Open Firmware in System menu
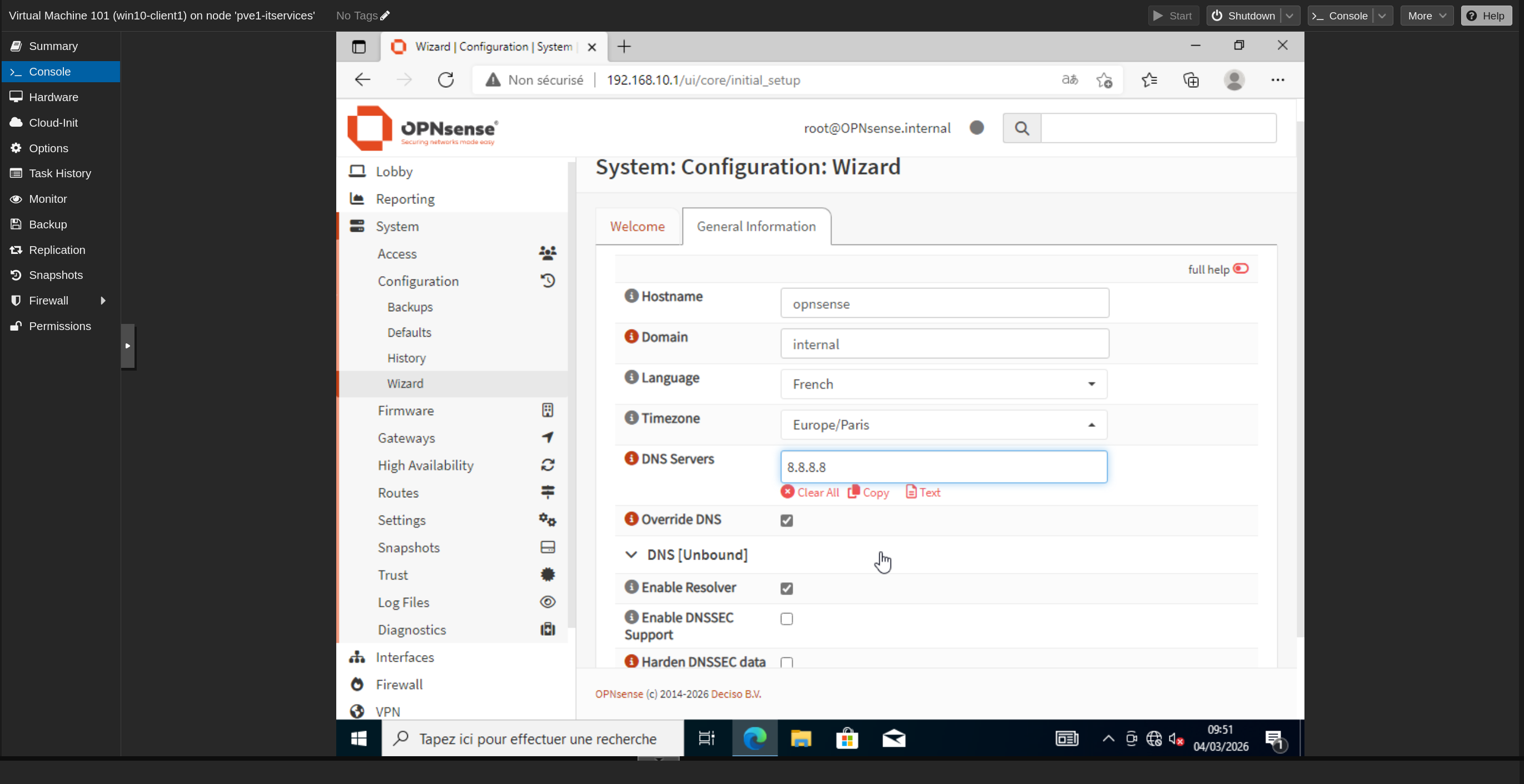 tap(406, 410)
